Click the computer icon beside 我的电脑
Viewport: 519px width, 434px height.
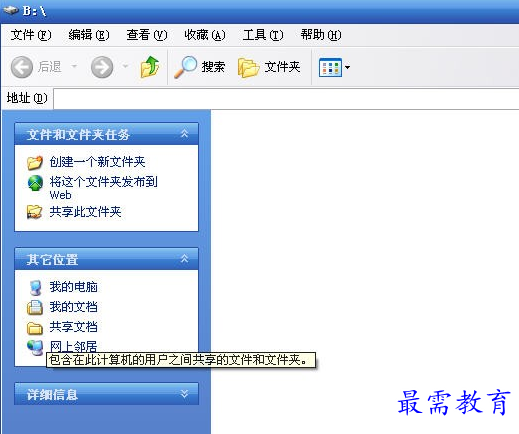[35, 287]
